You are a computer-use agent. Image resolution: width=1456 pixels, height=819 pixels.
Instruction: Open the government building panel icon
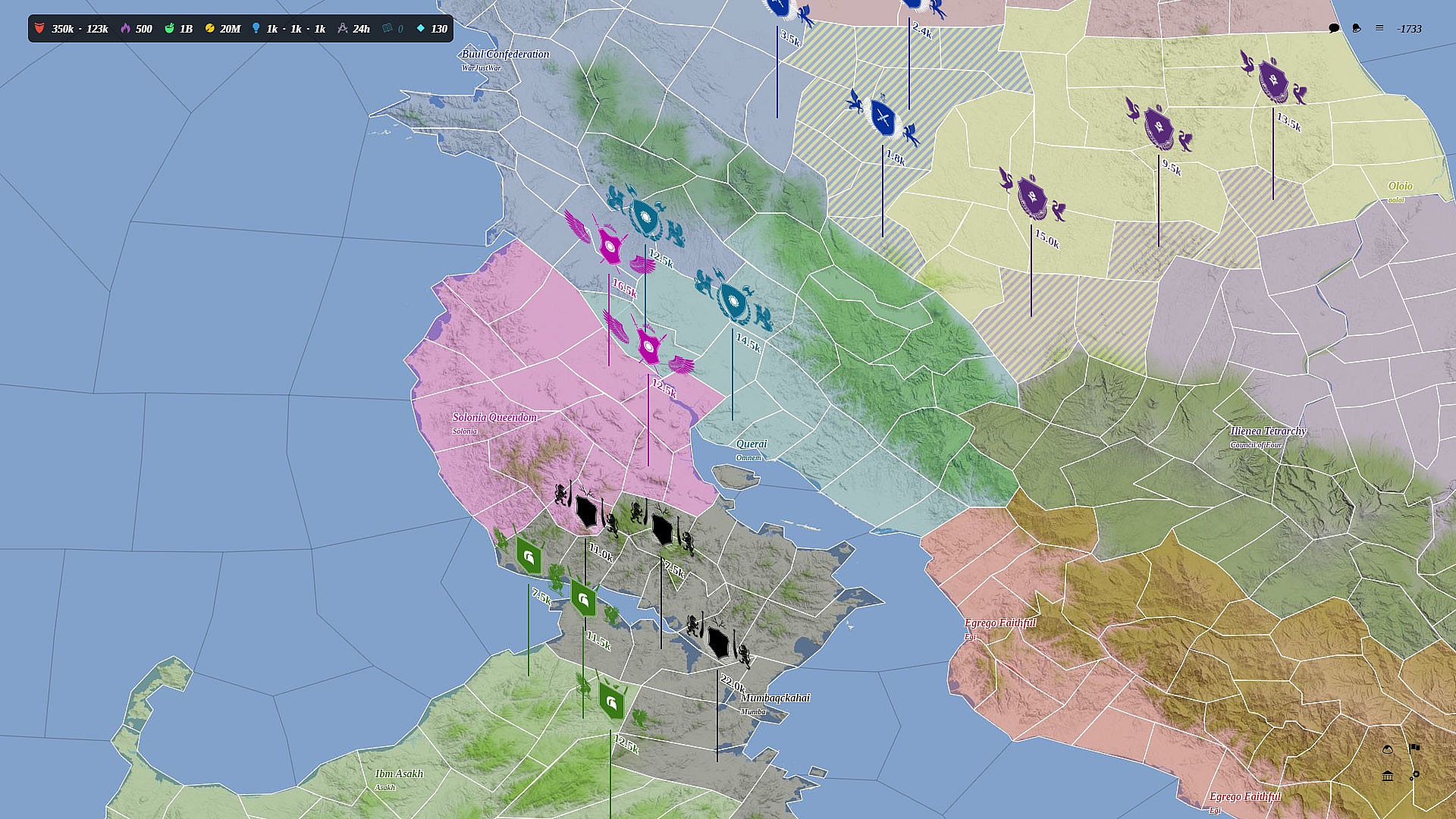(x=1388, y=776)
